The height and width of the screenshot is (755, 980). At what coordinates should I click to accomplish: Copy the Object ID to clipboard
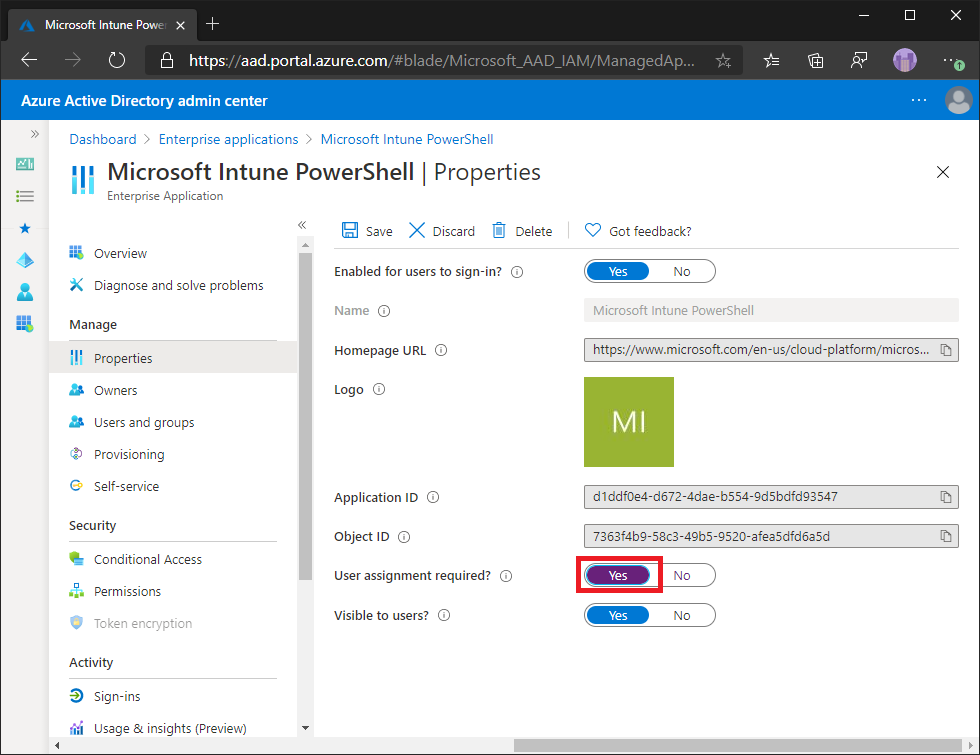pyautogui.click(x=946, y=536)
